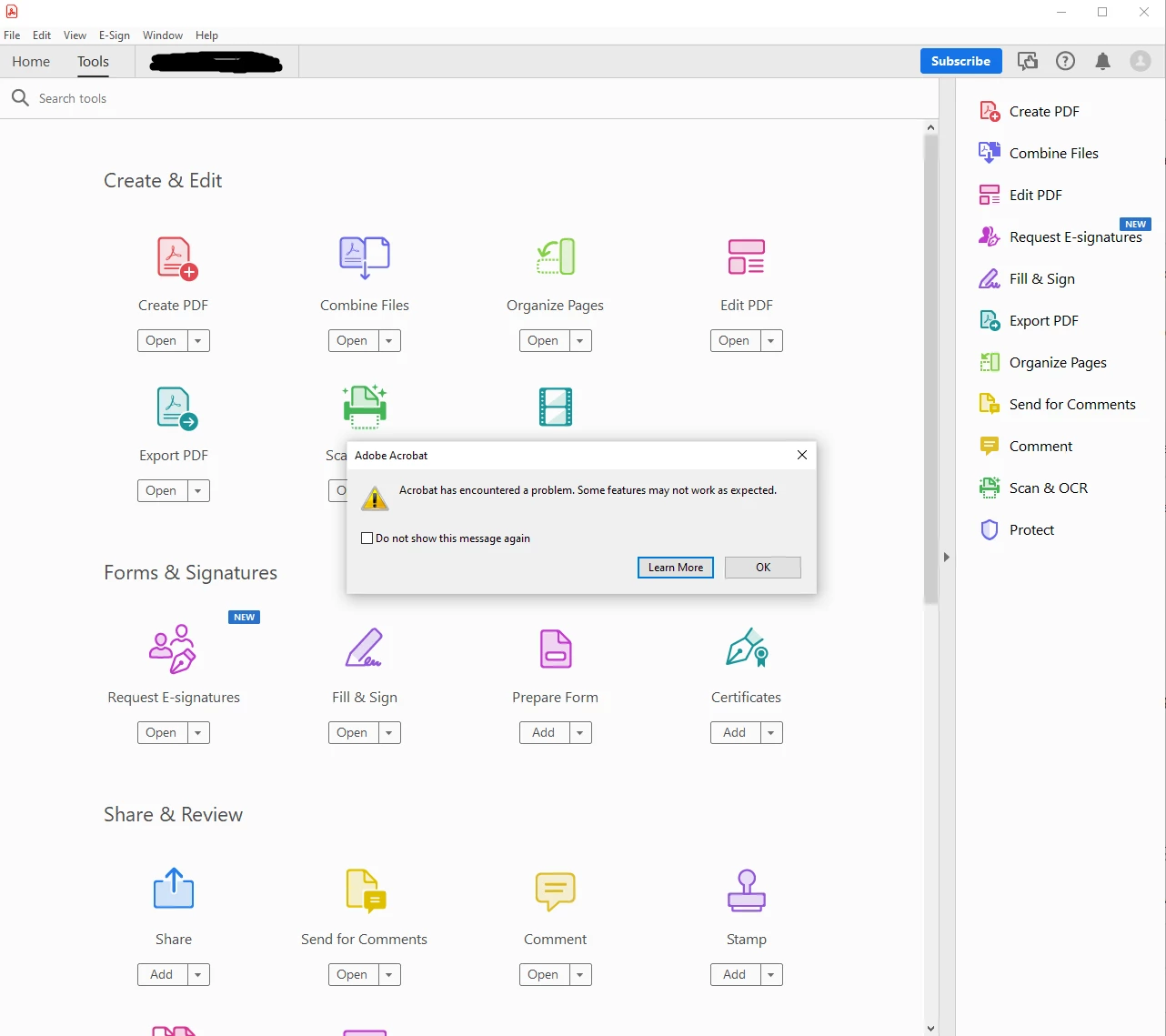The width and height of the screenshot is (1166, 1036).
Task: Click the Send for Comments icon in Share & Review
Action: [366, 890]
